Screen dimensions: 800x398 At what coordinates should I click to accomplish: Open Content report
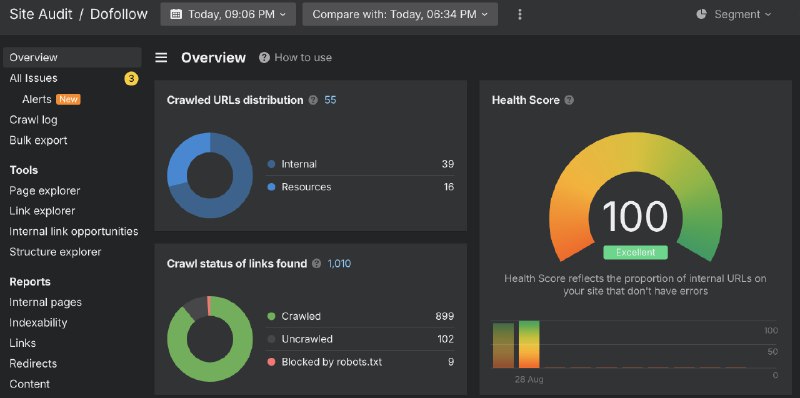click(x=30, y=384)
